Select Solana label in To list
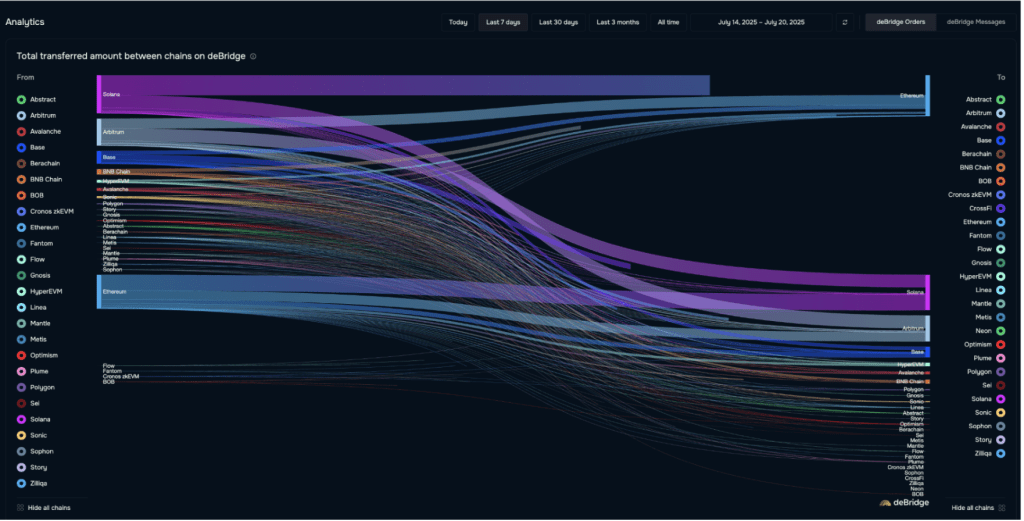This screenshot has width=1024, height=521. click(981, 399)
